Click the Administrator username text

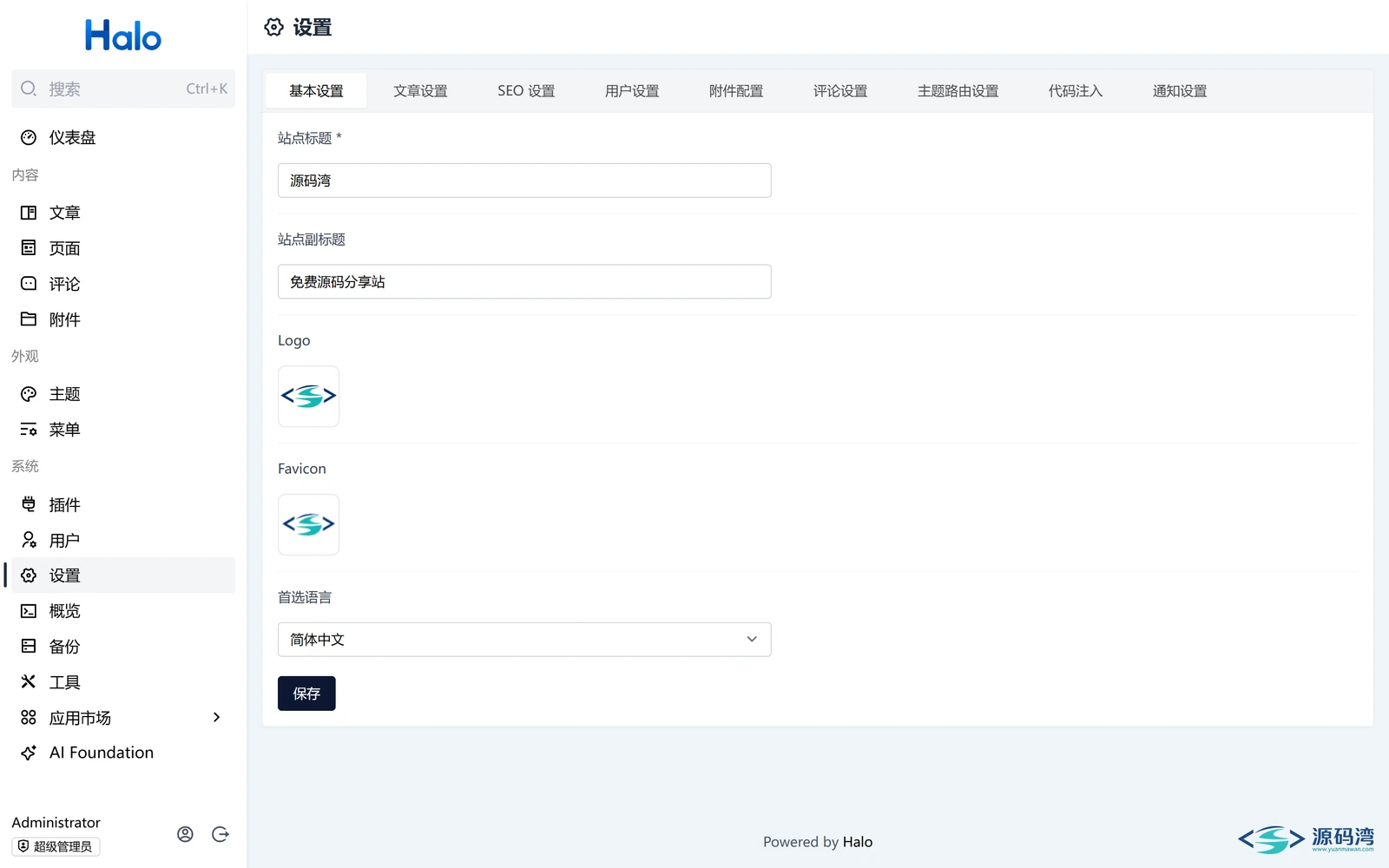click(x=56, y=822)
